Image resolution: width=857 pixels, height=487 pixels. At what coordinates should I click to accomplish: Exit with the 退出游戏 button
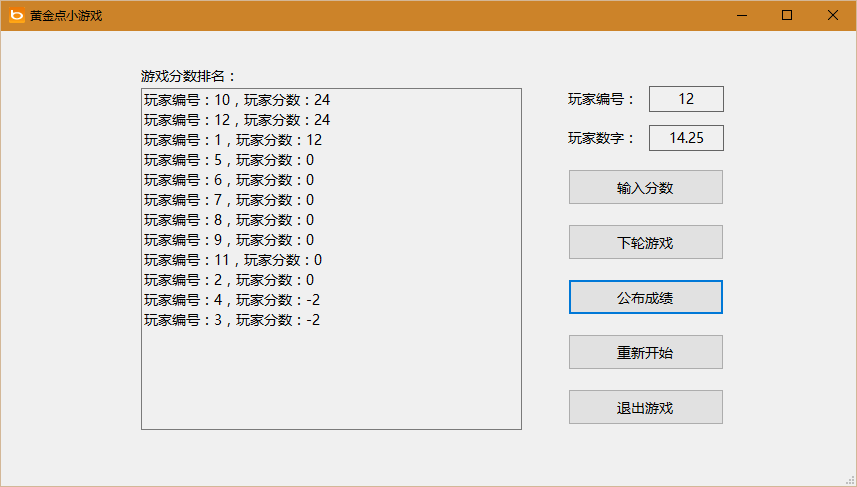[x=645, y=407]
